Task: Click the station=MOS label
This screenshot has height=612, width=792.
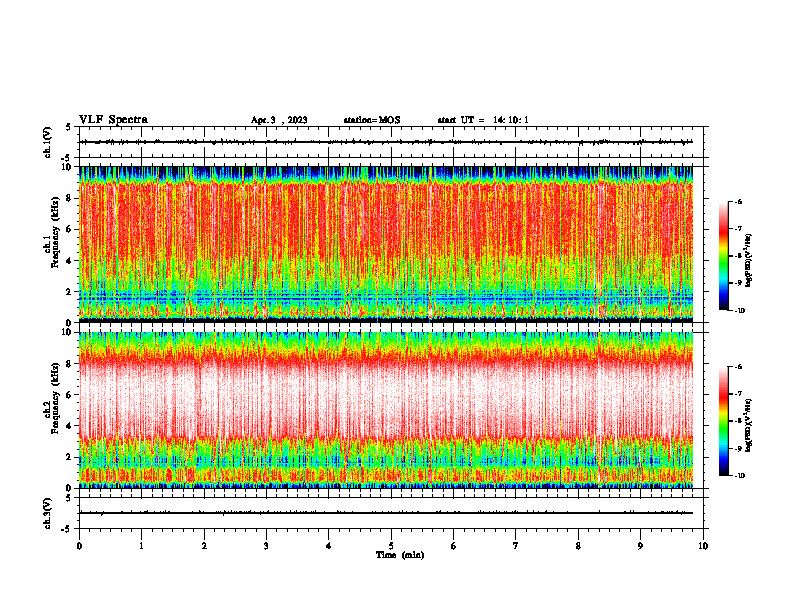Action: point(372,120)
